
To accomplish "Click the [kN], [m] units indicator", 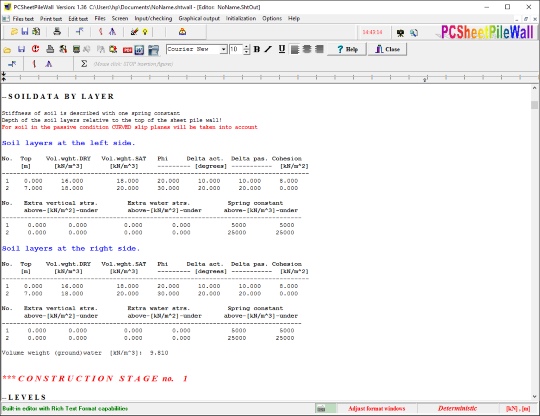I will tap(518, 409).
